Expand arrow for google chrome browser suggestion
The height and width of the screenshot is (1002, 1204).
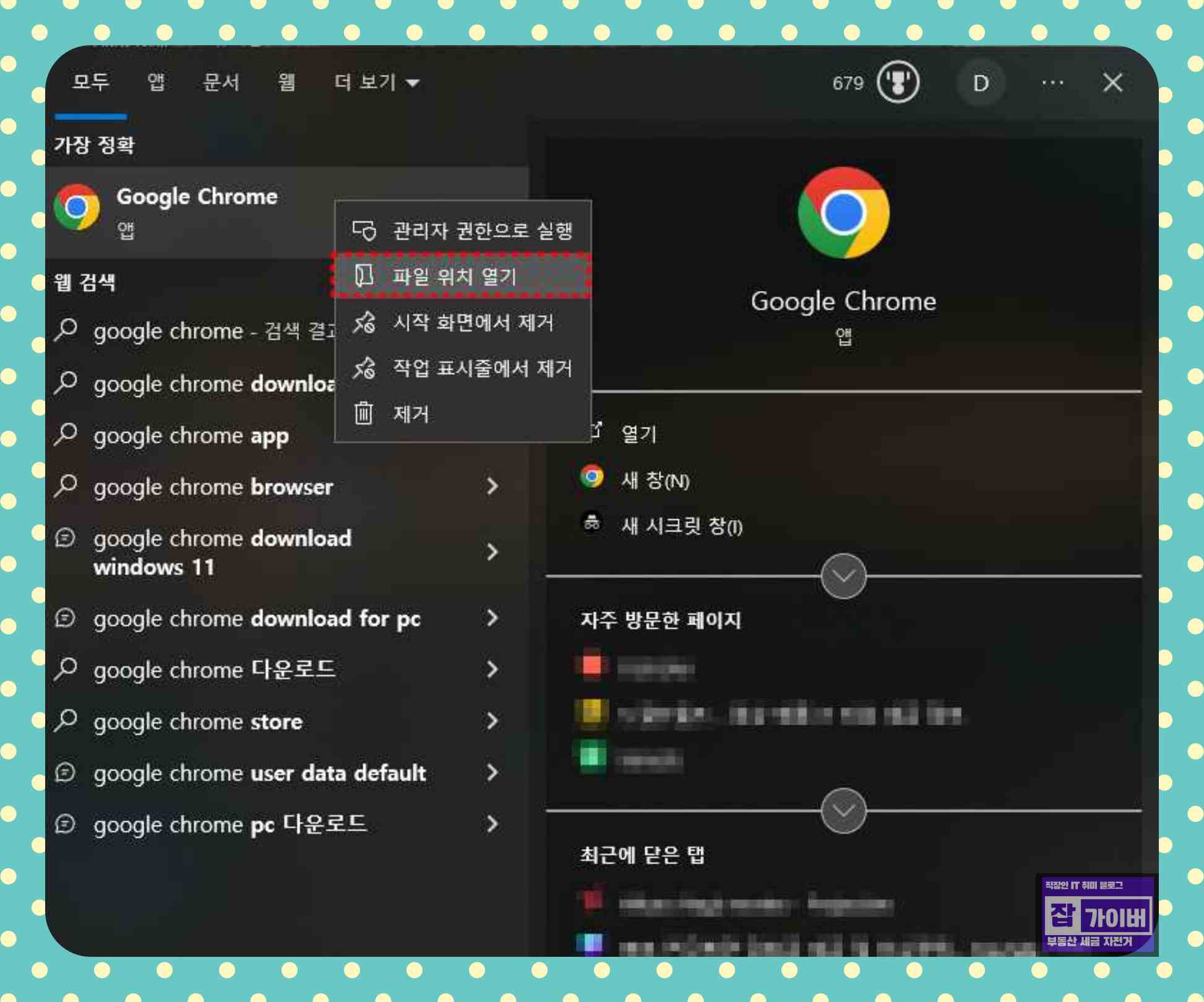(x=492, y=486)
